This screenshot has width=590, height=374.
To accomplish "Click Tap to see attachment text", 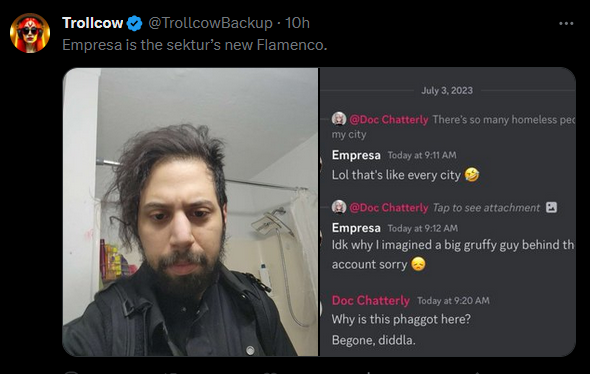I will [486, 207].
